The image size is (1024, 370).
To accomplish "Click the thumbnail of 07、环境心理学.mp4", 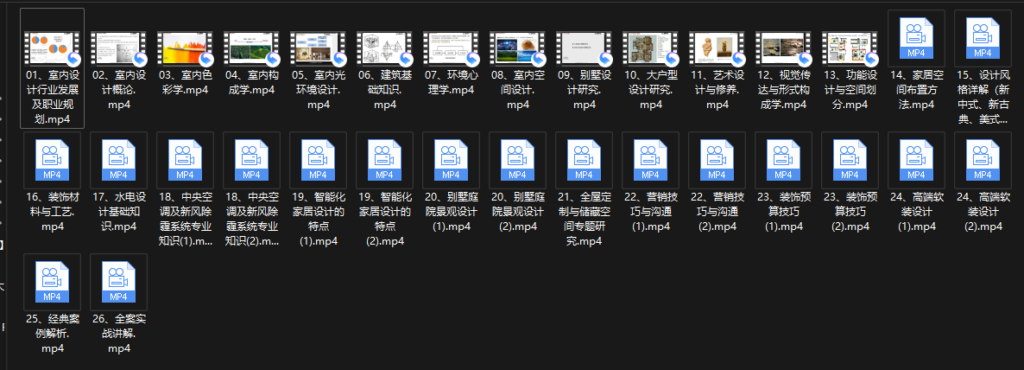I will (451, 48).
